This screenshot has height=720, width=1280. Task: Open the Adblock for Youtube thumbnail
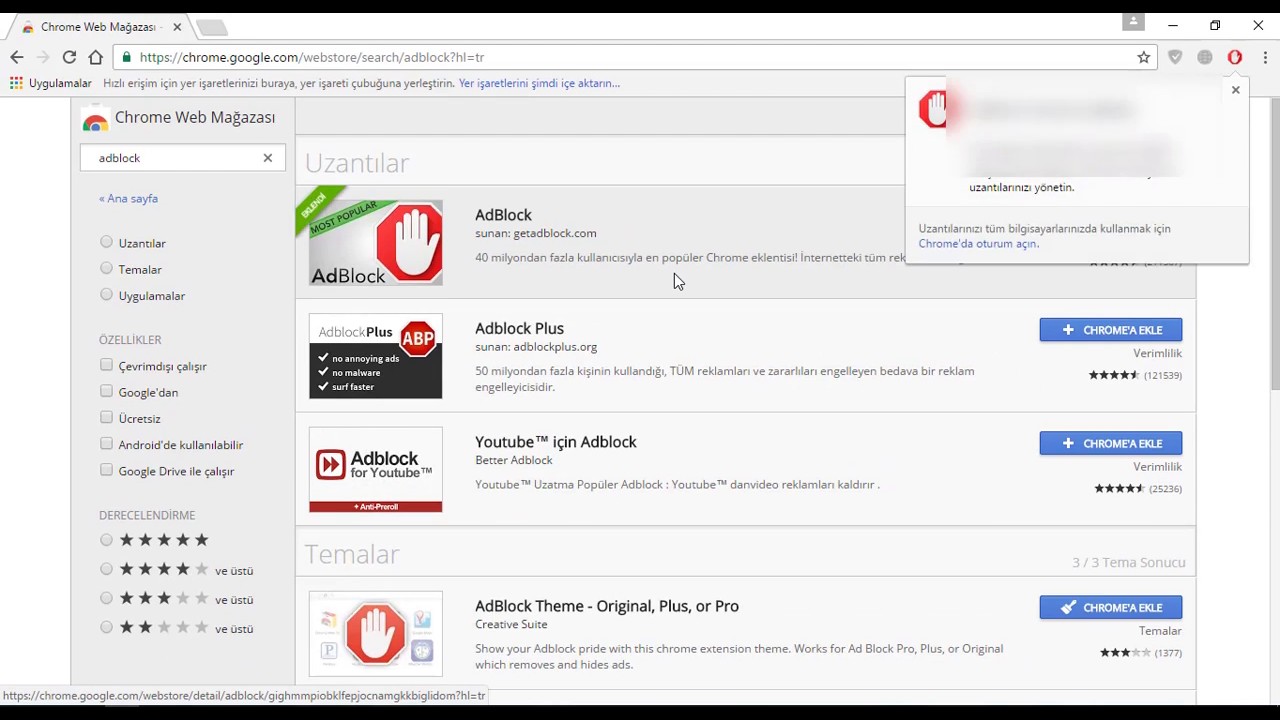(376, 470)
